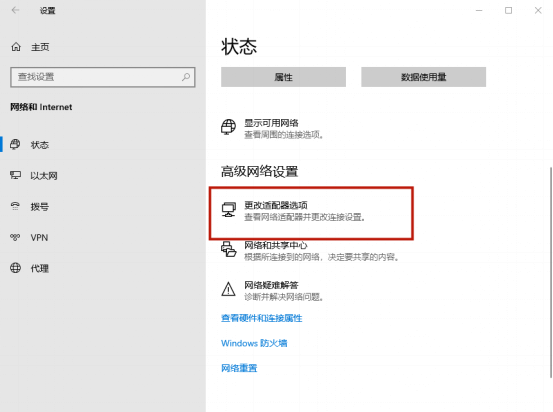Screen dimensions: 553x412
Task: Click the 显示可用网络 globe icon
Action: tap(228, 127)
